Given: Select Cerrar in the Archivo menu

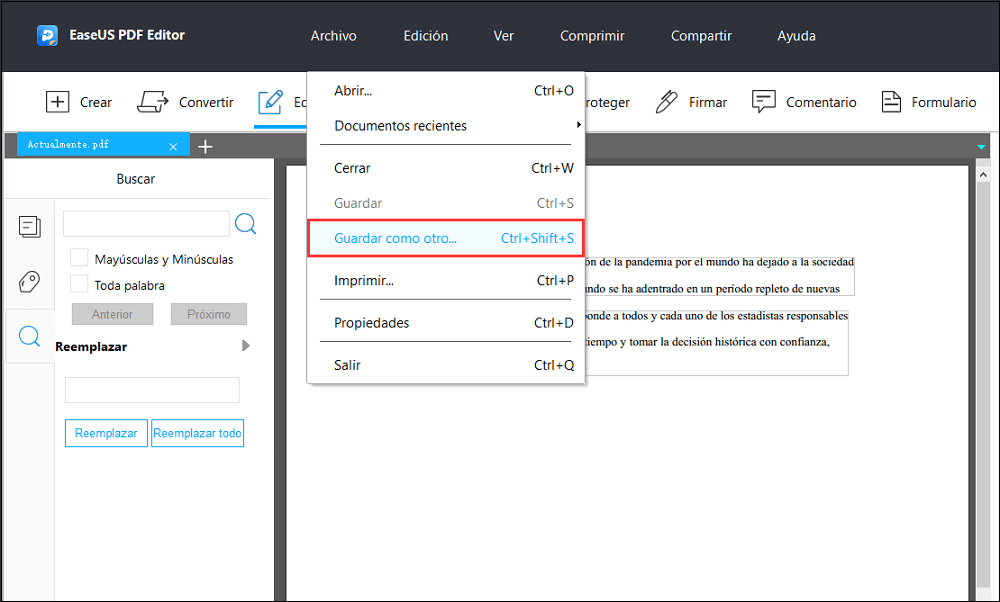Looking at the screenshot, I should click(446, 168).
